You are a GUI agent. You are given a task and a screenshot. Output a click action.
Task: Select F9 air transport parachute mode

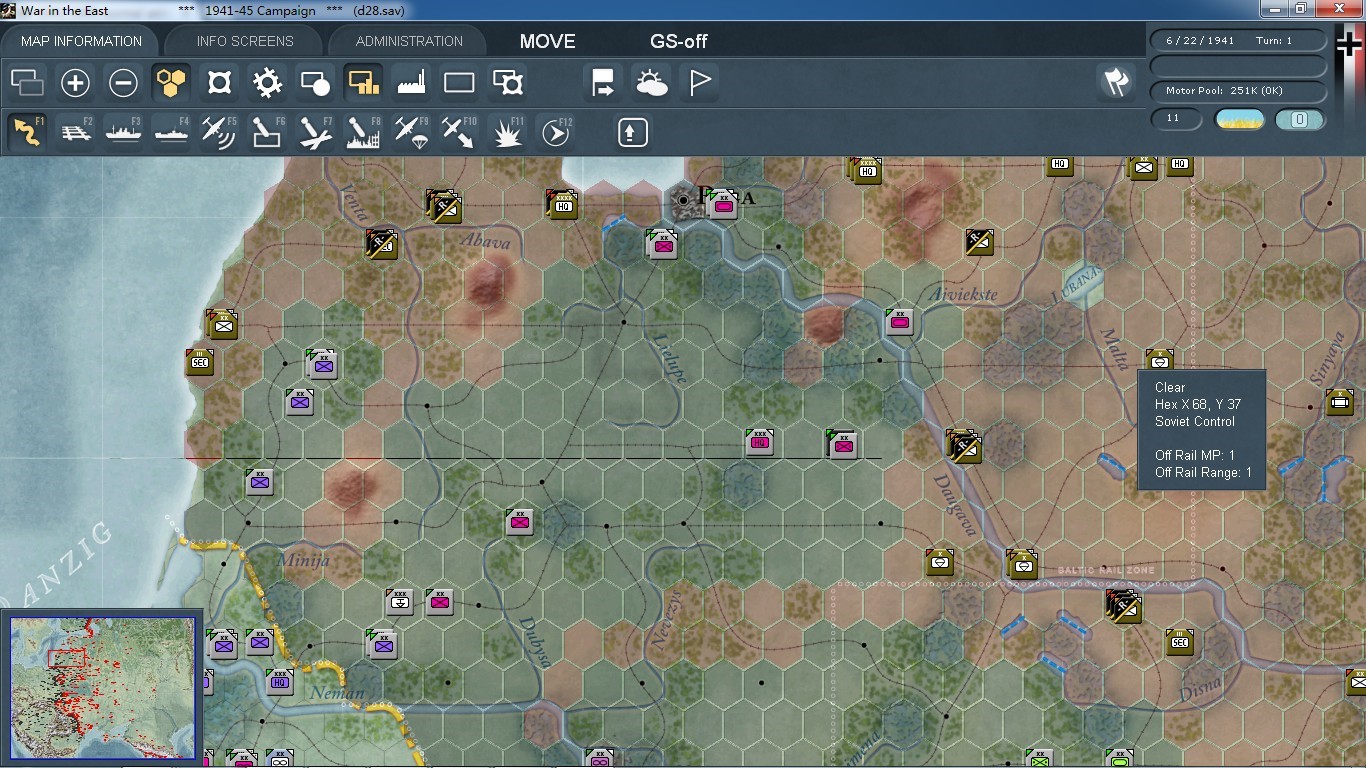pyautogui.click(x=411, y=132)
